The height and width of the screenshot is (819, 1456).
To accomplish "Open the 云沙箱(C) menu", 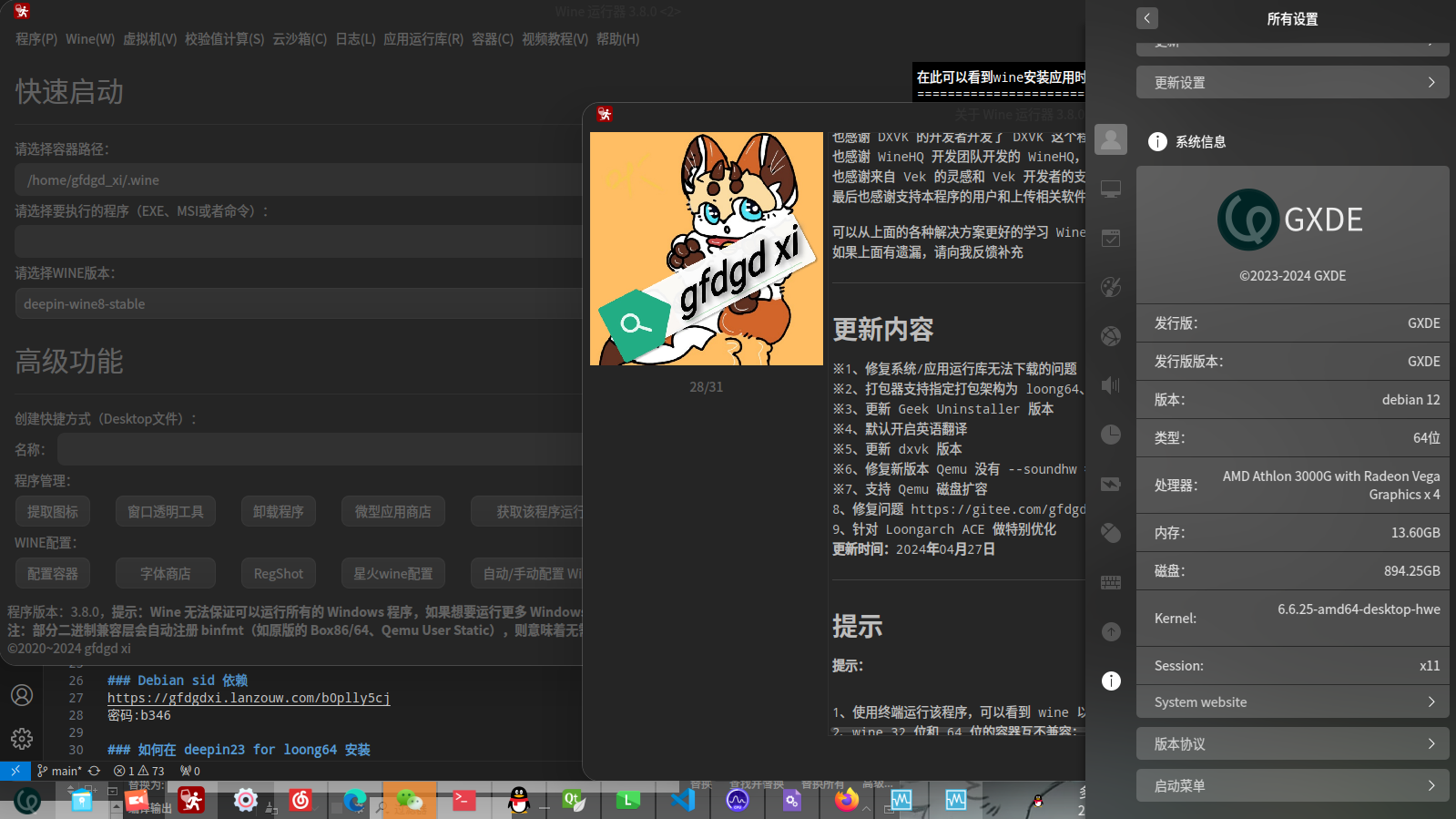I will [x=300, y=39].
